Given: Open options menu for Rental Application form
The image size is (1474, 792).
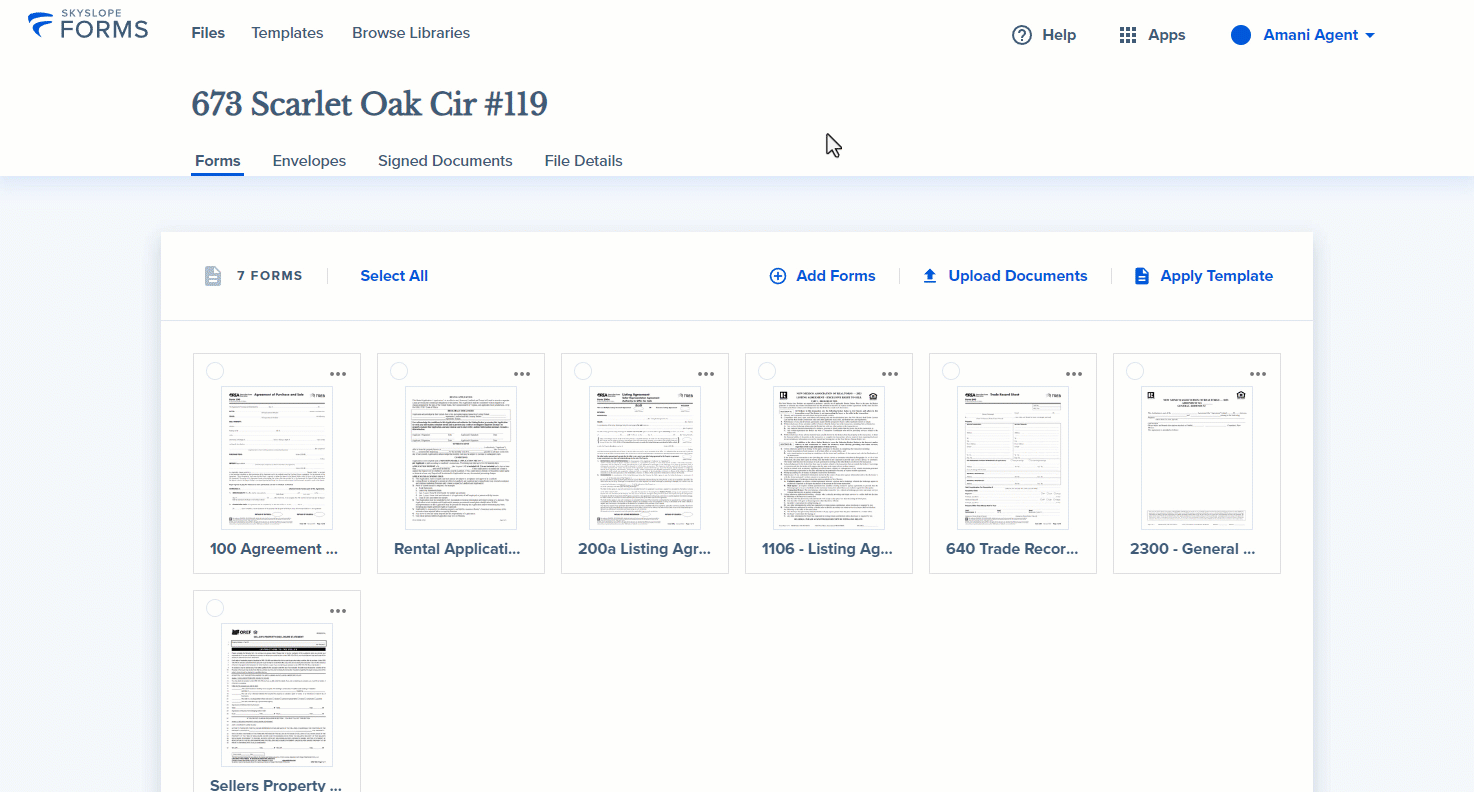Looking at the screenshot, I should coord(522,374).
